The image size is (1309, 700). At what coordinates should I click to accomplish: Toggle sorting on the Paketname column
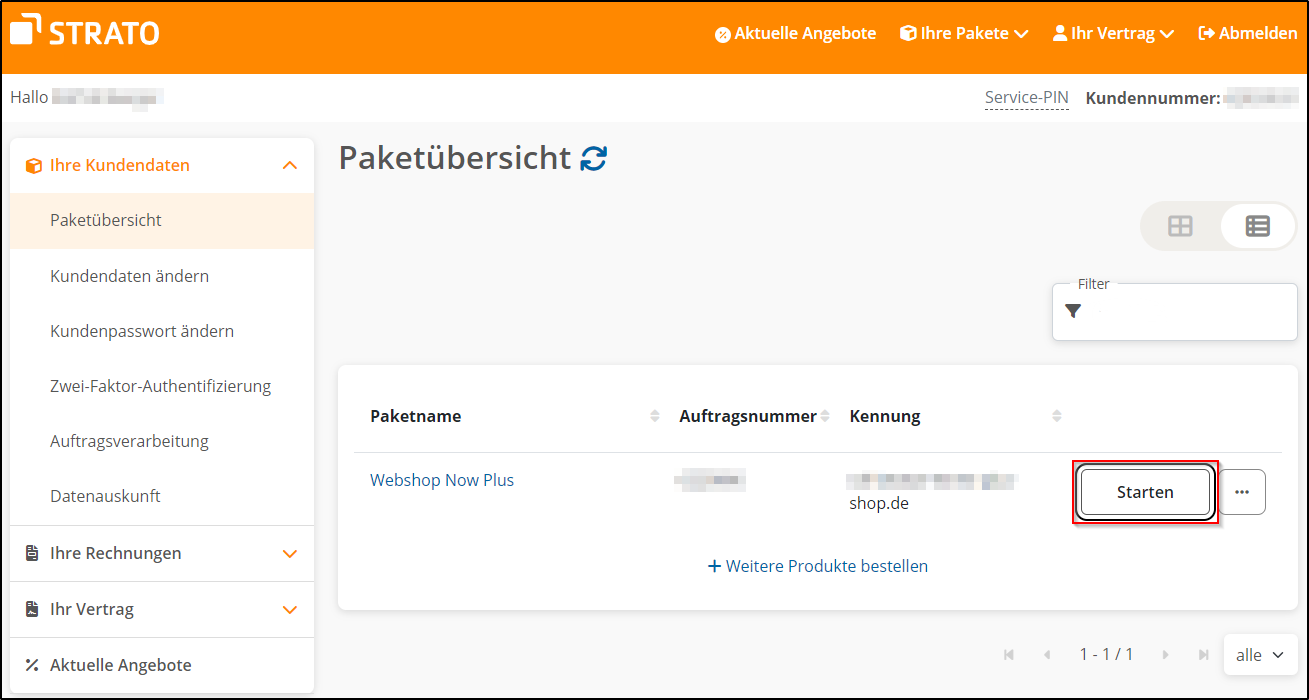(655, 415)
